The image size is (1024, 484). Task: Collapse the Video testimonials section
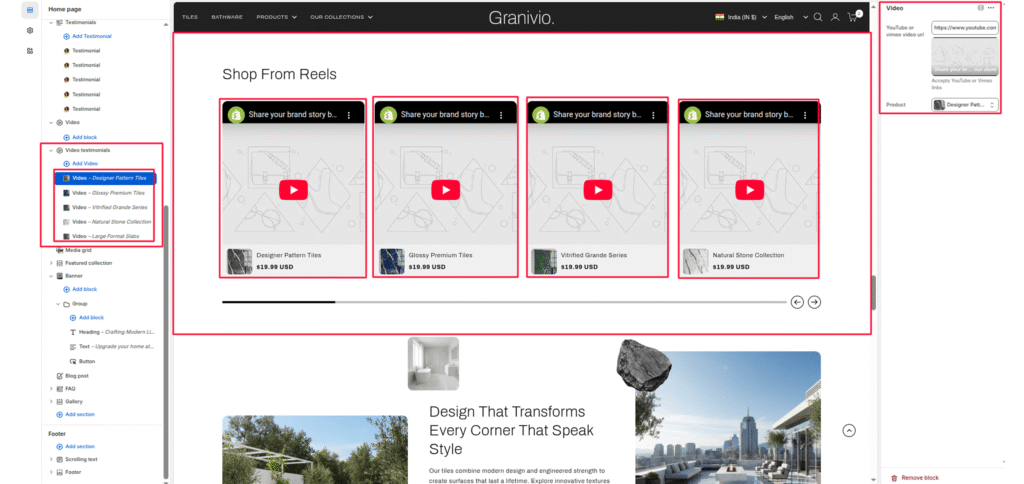51,150
